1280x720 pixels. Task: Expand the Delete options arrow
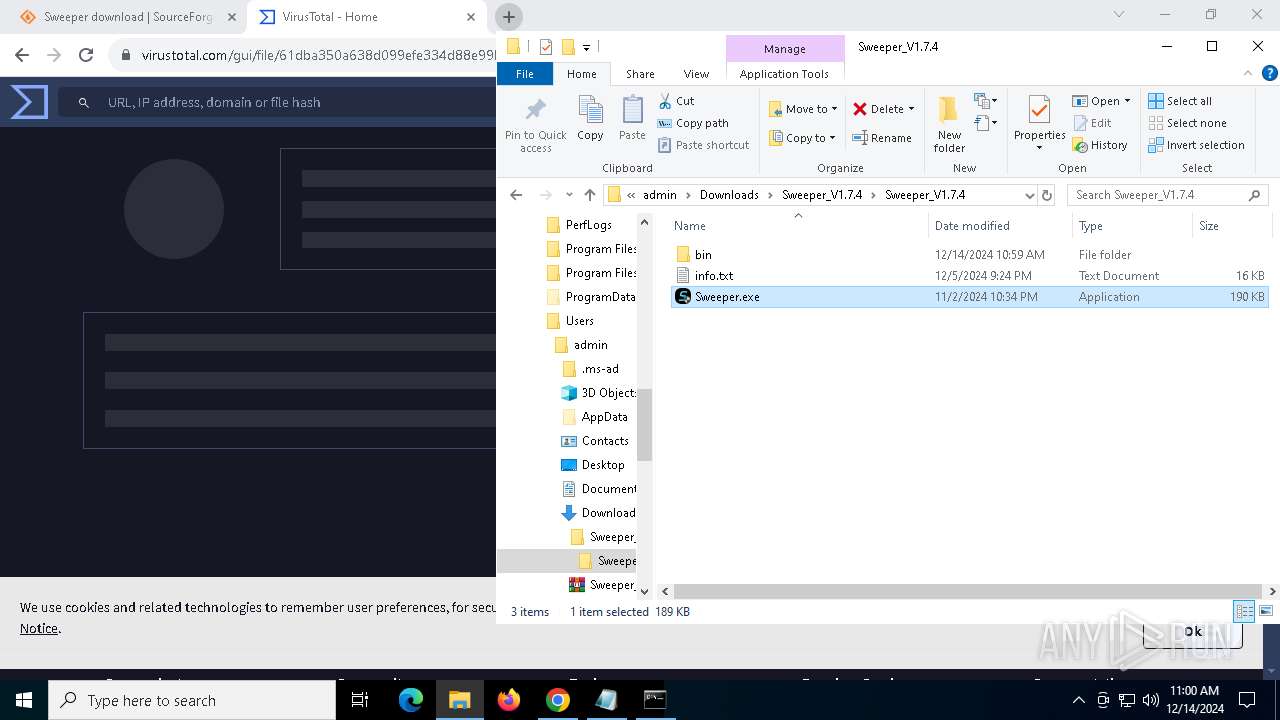[x=911, y=109]
